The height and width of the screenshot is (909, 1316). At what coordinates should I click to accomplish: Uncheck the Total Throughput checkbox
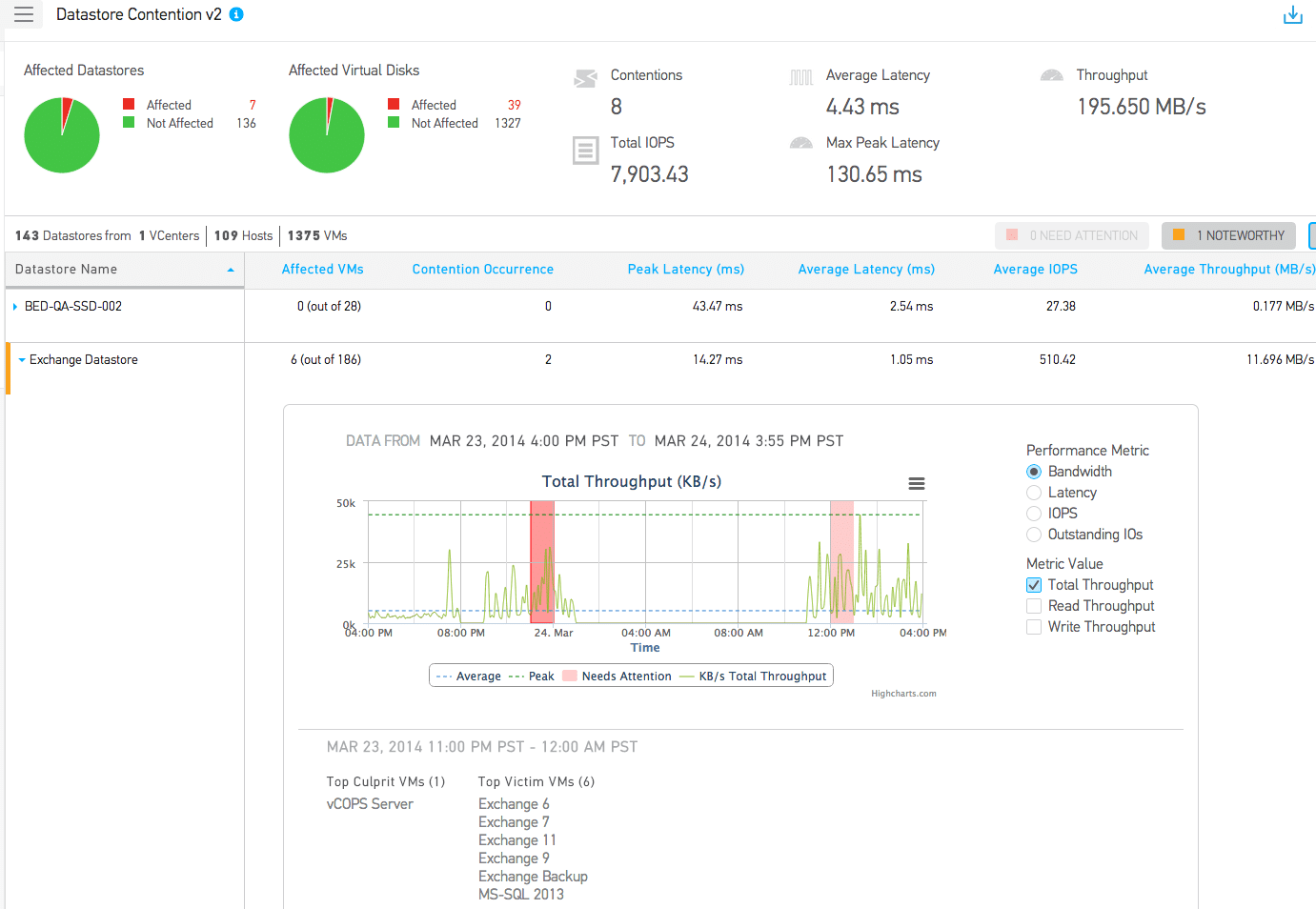click(1034, 585)
